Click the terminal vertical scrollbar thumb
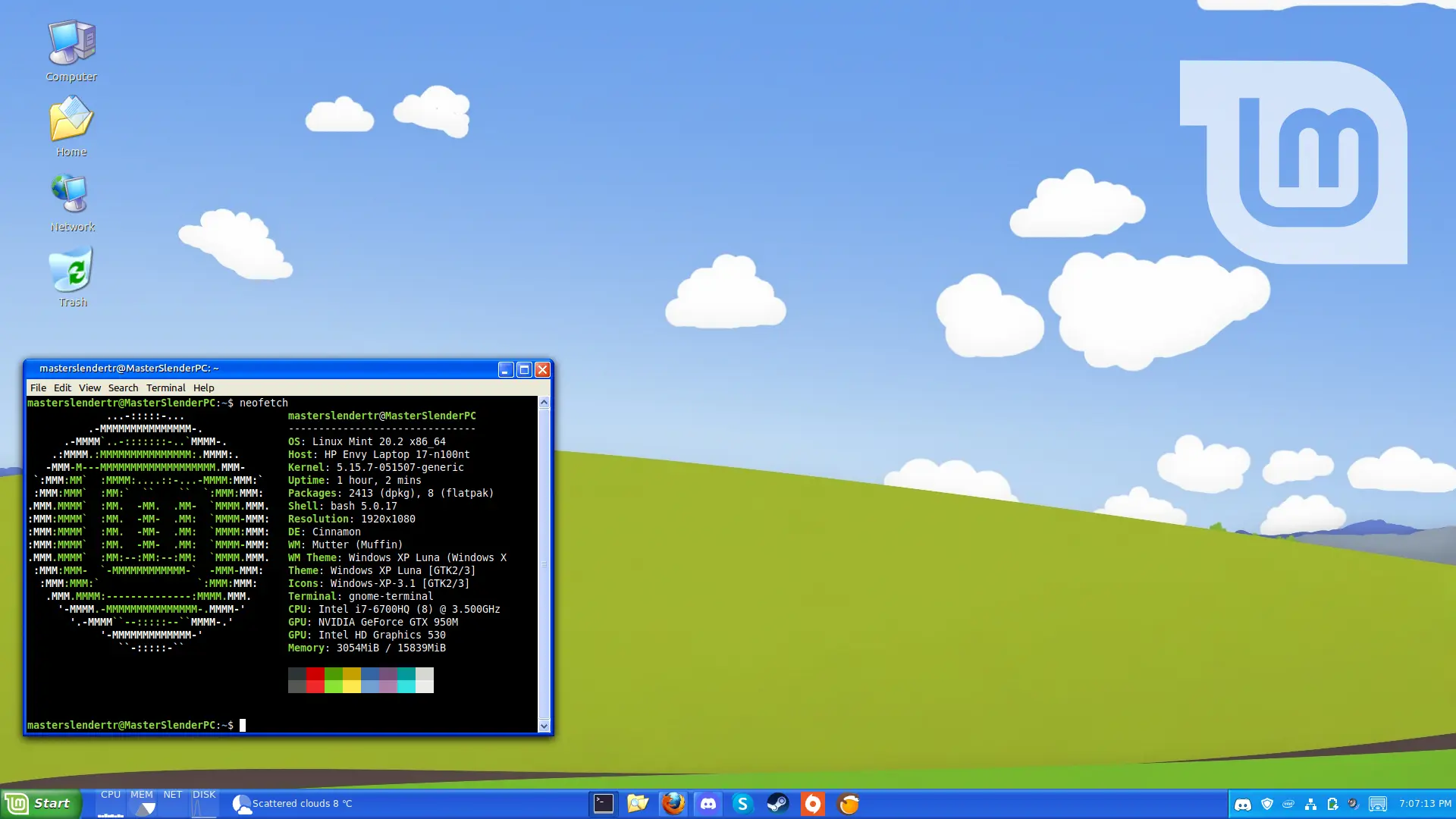The height and width of the screenshot is (819, 1456). 544,564
